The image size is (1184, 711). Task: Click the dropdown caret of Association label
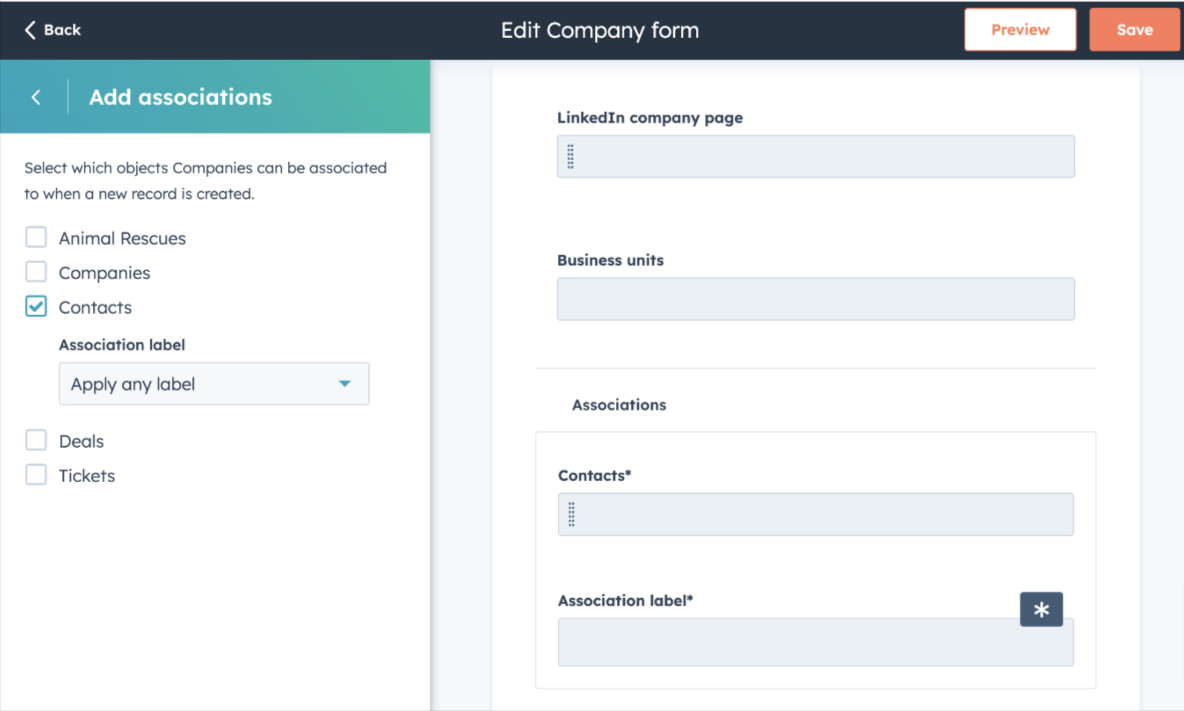point(344,383)
